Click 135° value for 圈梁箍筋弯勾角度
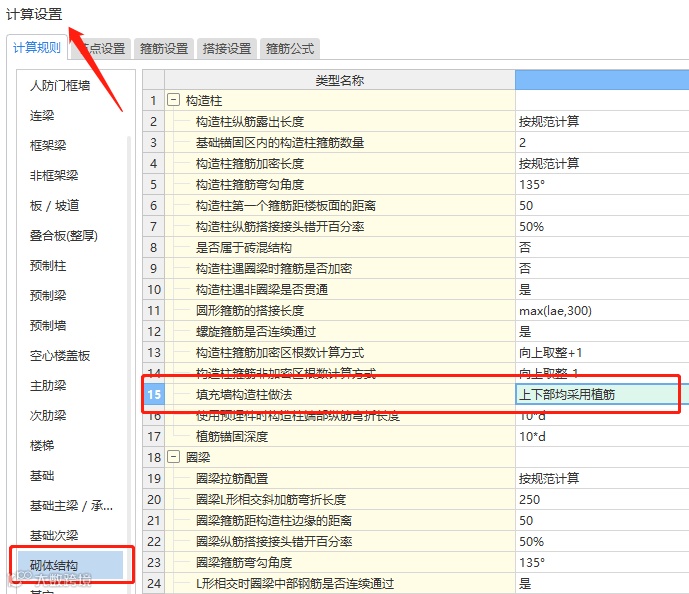Image resolution: width=689 pixels, height=594 pixels. (602, 563)
